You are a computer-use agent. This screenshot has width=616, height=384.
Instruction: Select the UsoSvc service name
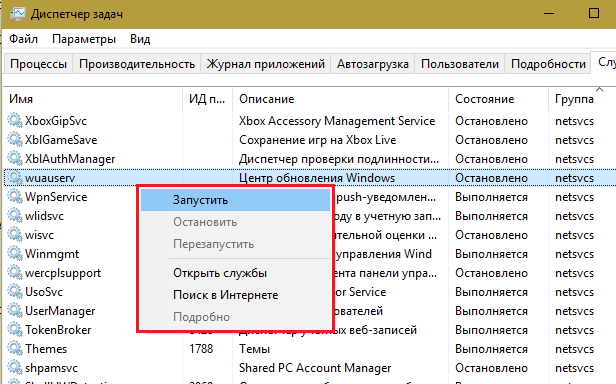point(44,292)
